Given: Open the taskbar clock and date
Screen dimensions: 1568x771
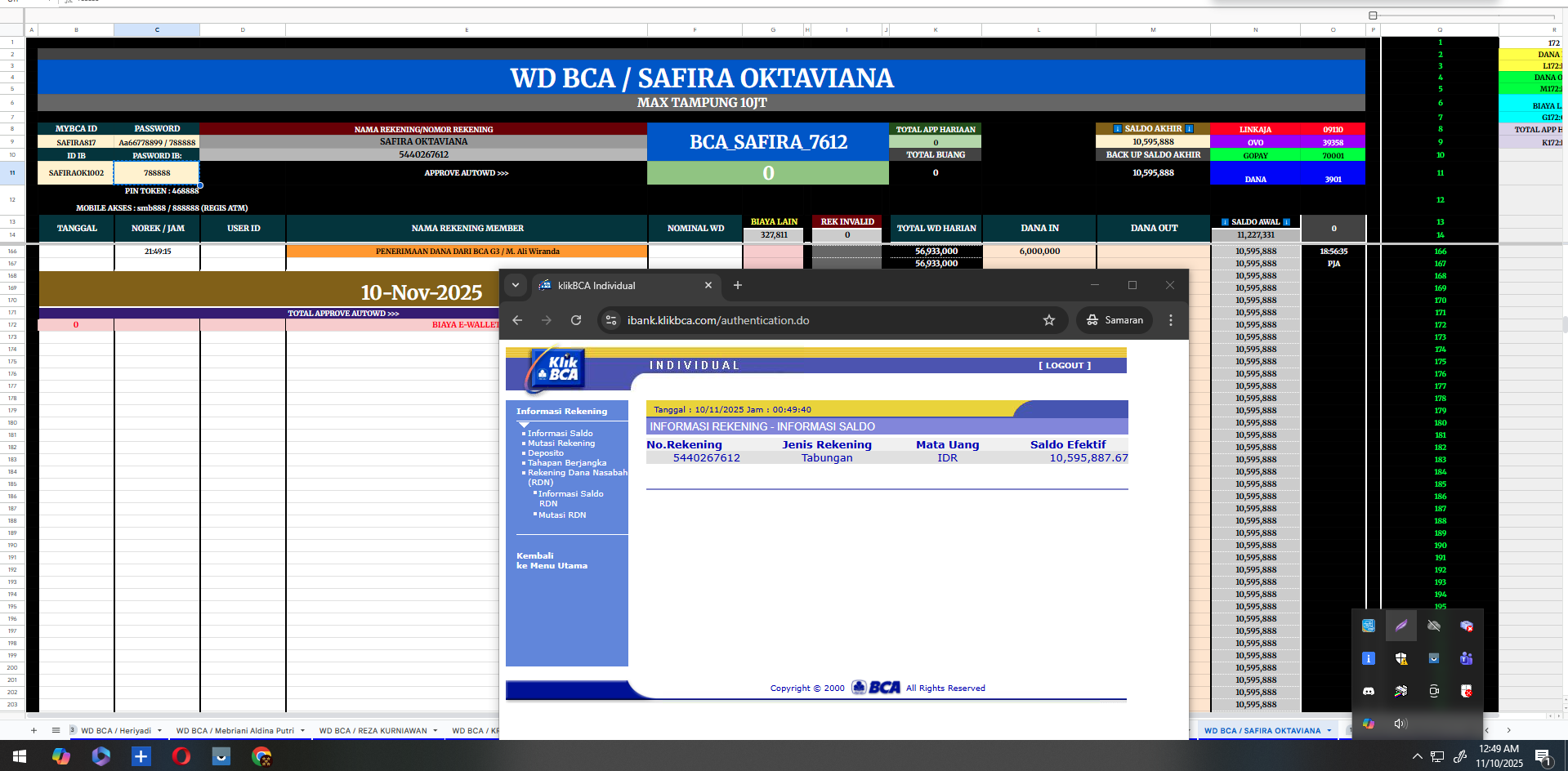Looking at the screenshot, I should 1499,756.
